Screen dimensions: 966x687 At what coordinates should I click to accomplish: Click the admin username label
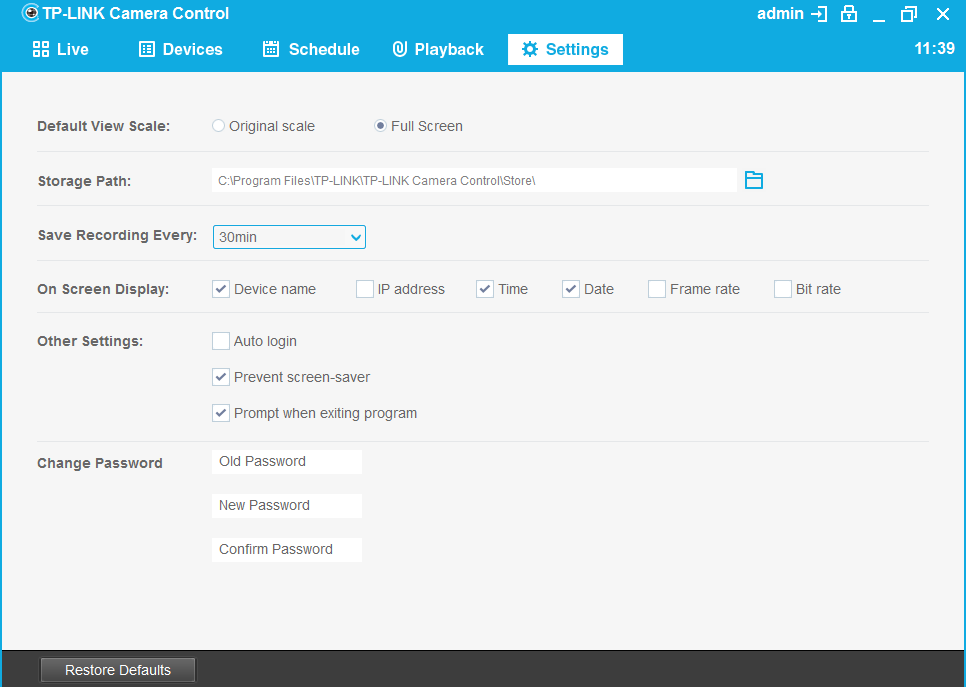point(780,14)
